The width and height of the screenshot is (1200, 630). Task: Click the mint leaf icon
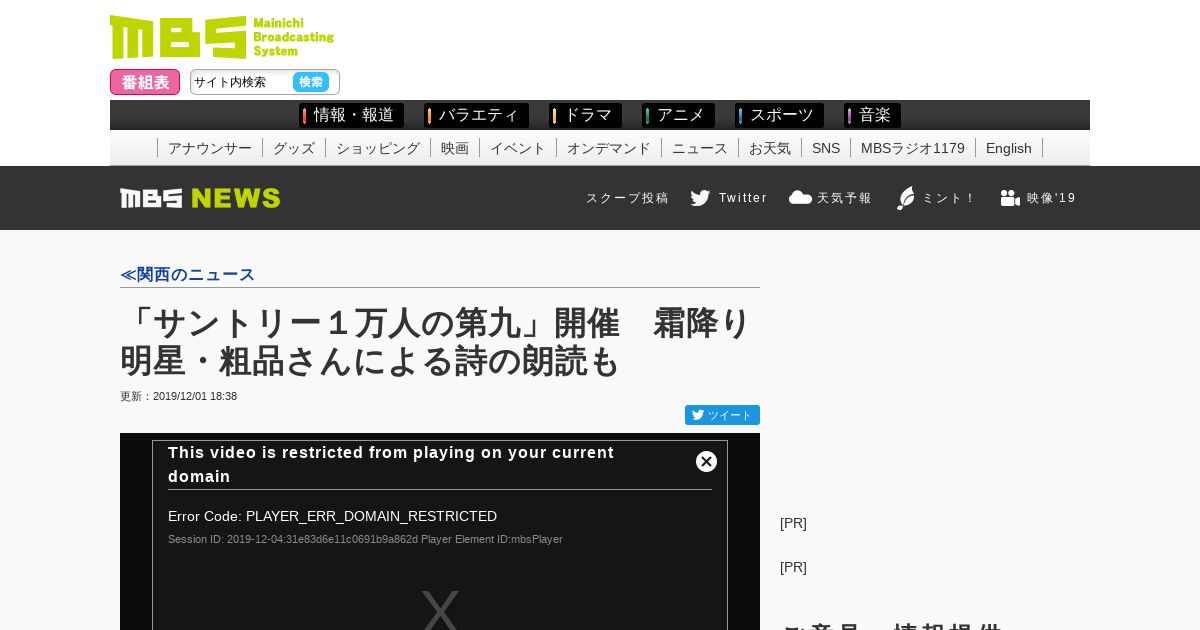pyautogui.click(x=906, y=198)
